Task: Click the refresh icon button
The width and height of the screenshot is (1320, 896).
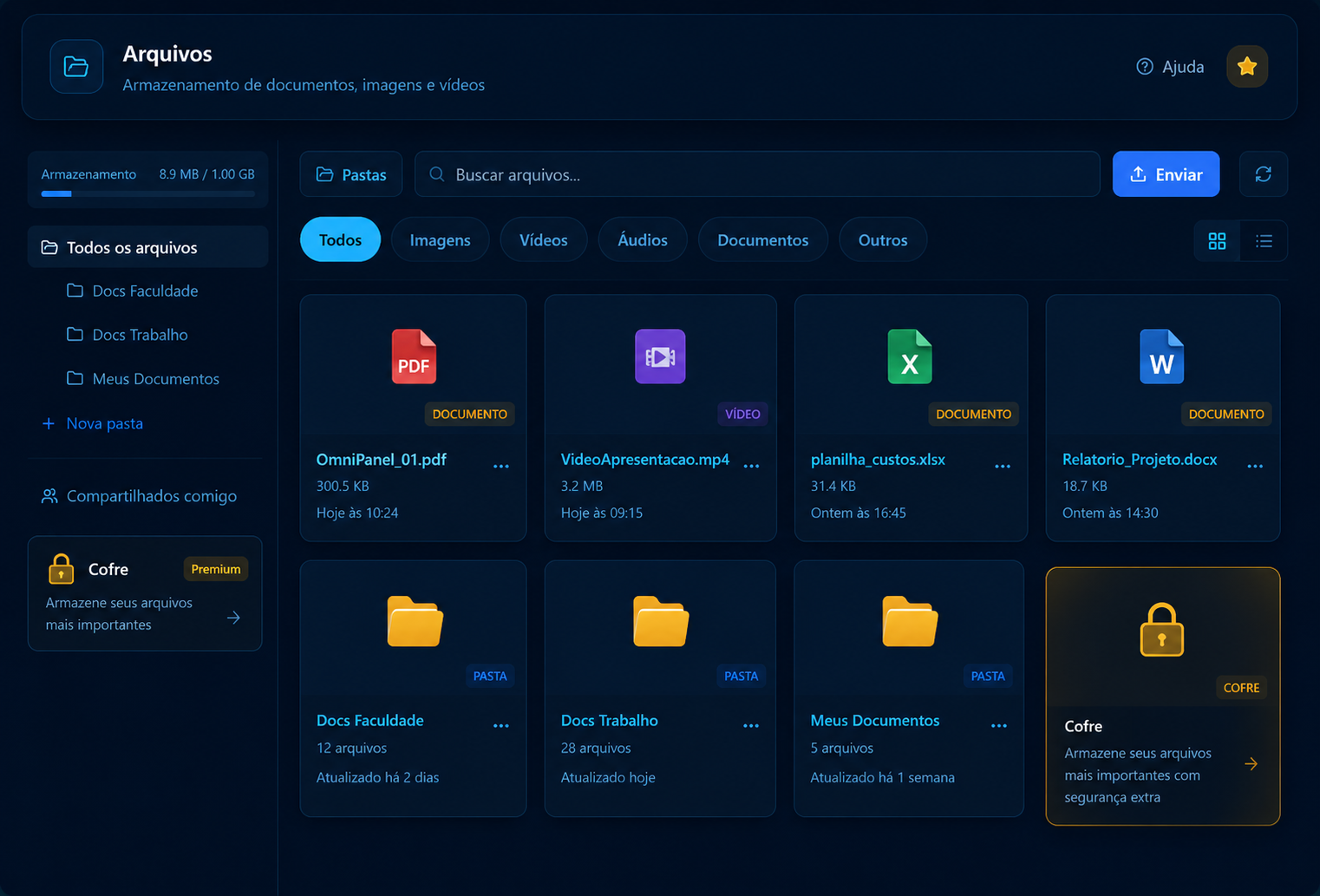Action: 1263,174
